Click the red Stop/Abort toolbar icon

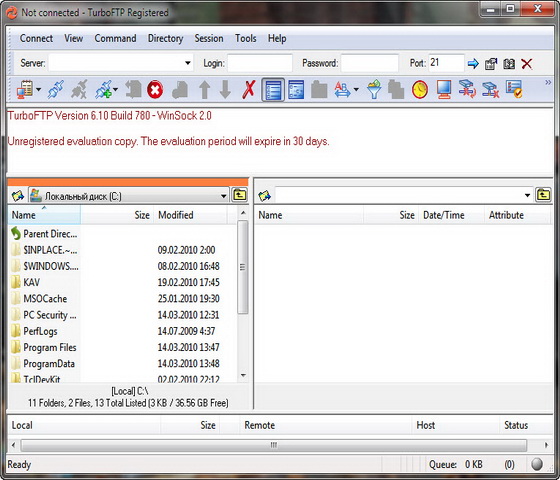[x=155, y=90]
